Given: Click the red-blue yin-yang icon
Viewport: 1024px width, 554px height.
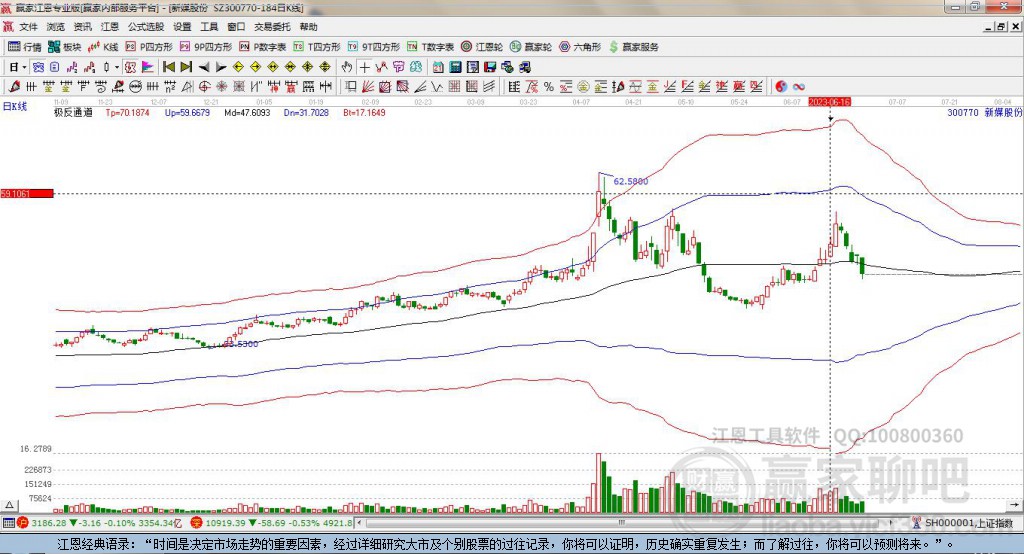Looking at the screenshot, I should coord(781,86).
